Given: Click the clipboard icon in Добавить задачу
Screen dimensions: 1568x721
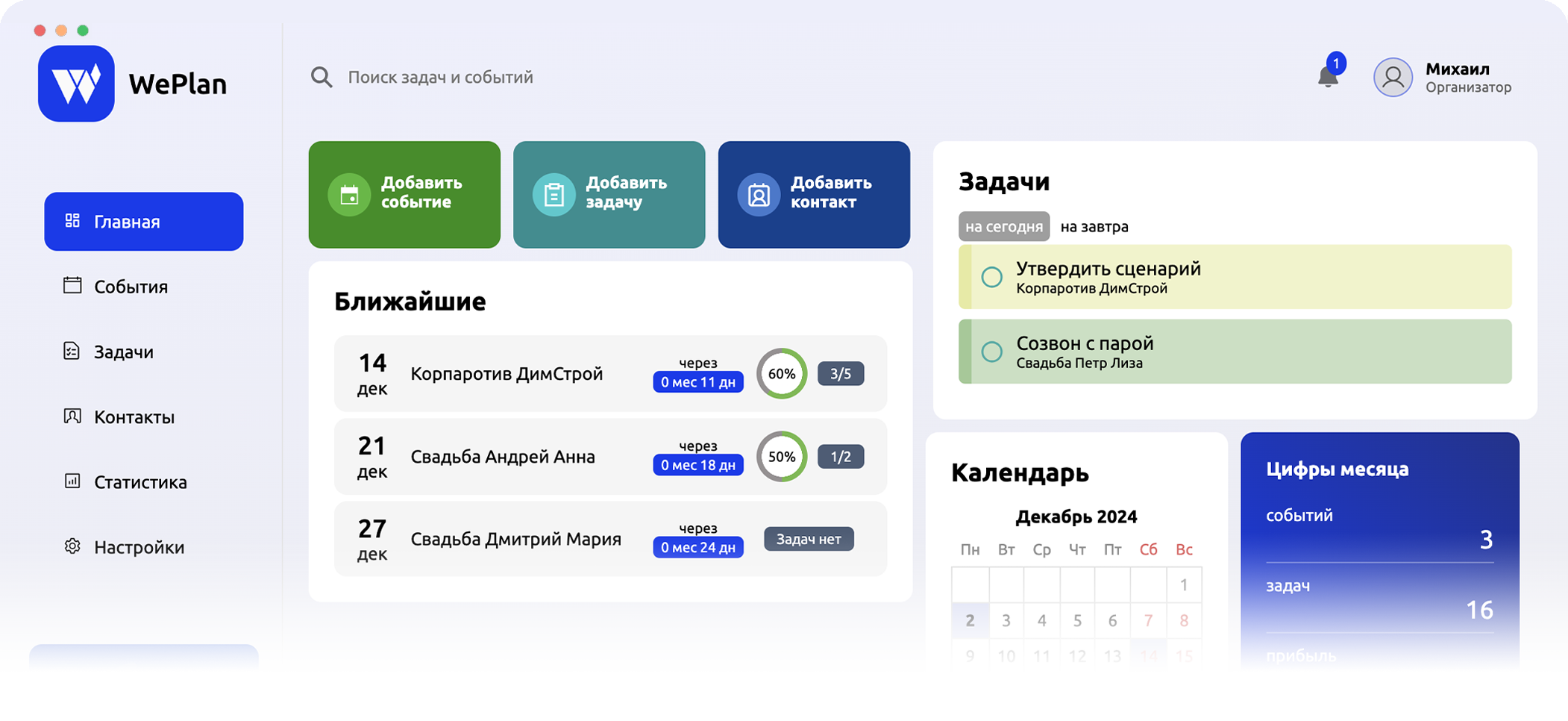Looking at the screenshot, I should point(553,195).
